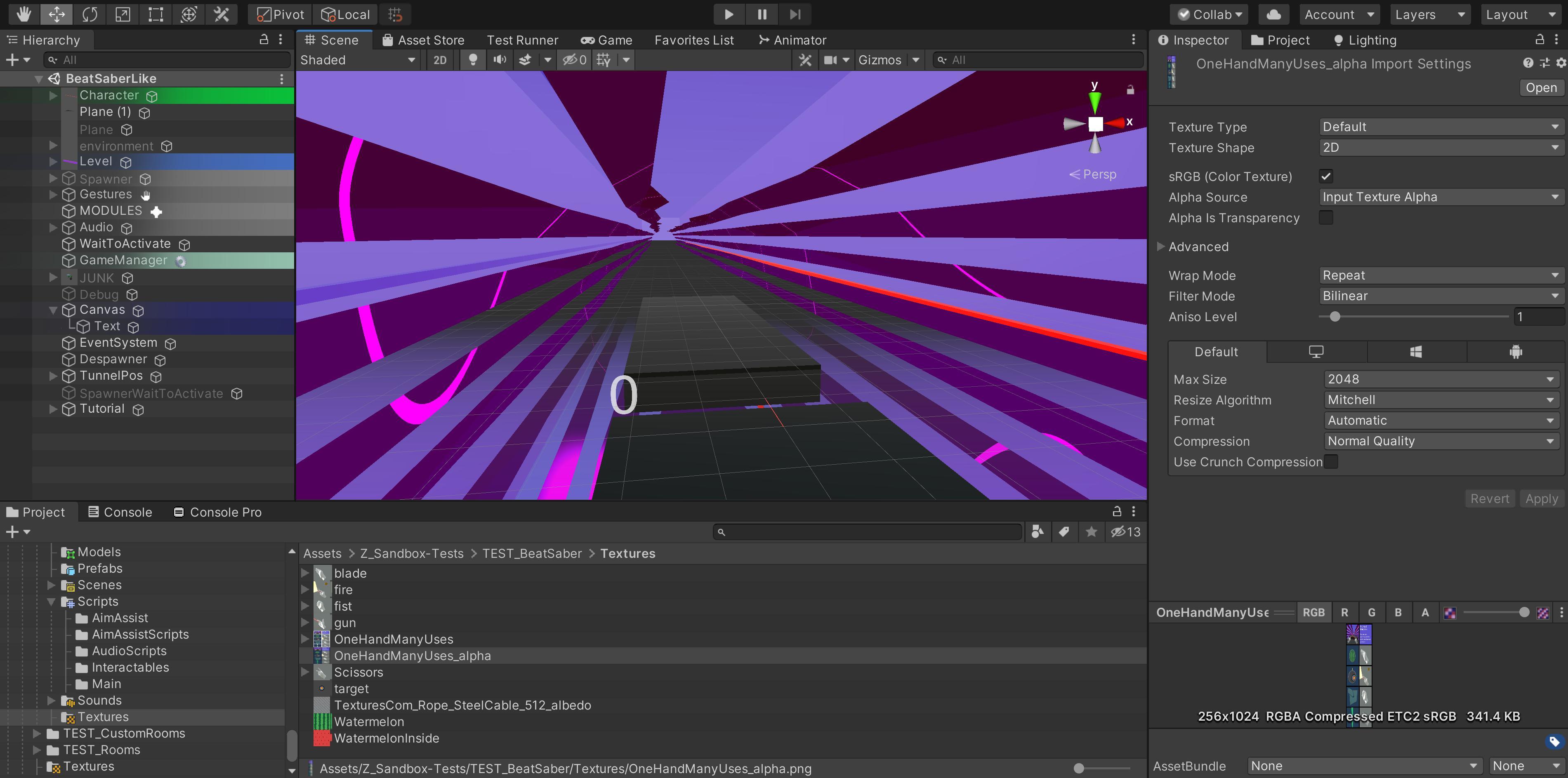Screen dimensions: 1568x778
Task: Switch to the Game tab
Action: 606,40
